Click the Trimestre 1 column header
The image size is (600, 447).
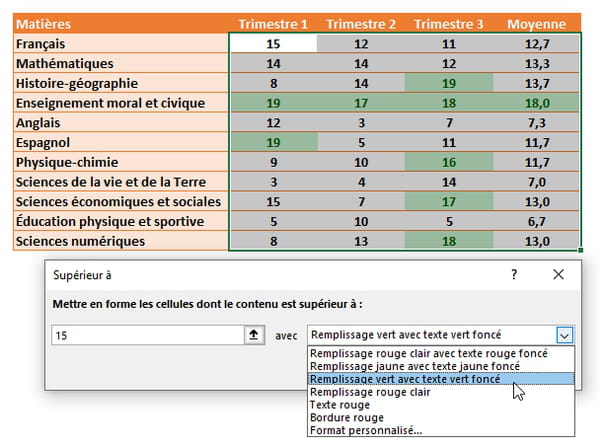coord(273,24)
